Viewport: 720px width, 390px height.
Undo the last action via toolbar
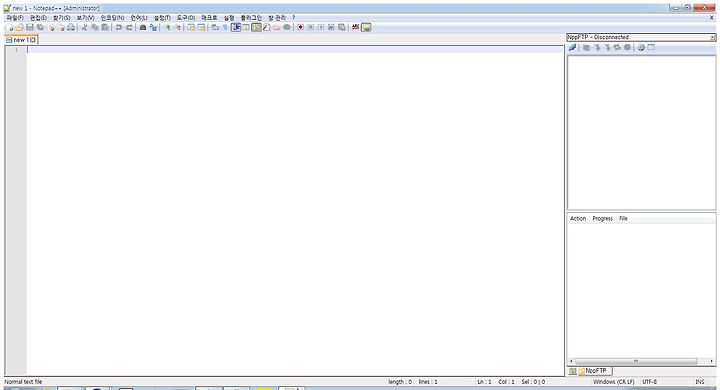click(x=118, y=28)
